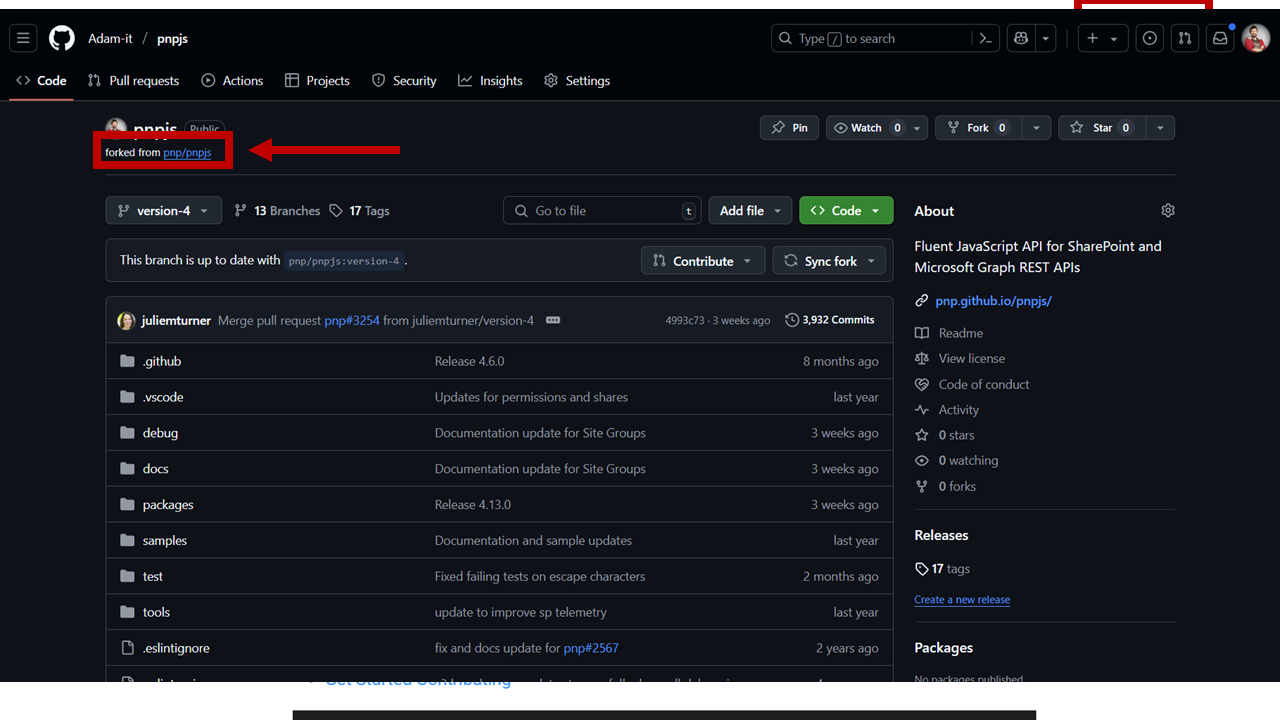Open the debug folder
The height and width of the screenshot is (720, 1280).
(160, 433)
